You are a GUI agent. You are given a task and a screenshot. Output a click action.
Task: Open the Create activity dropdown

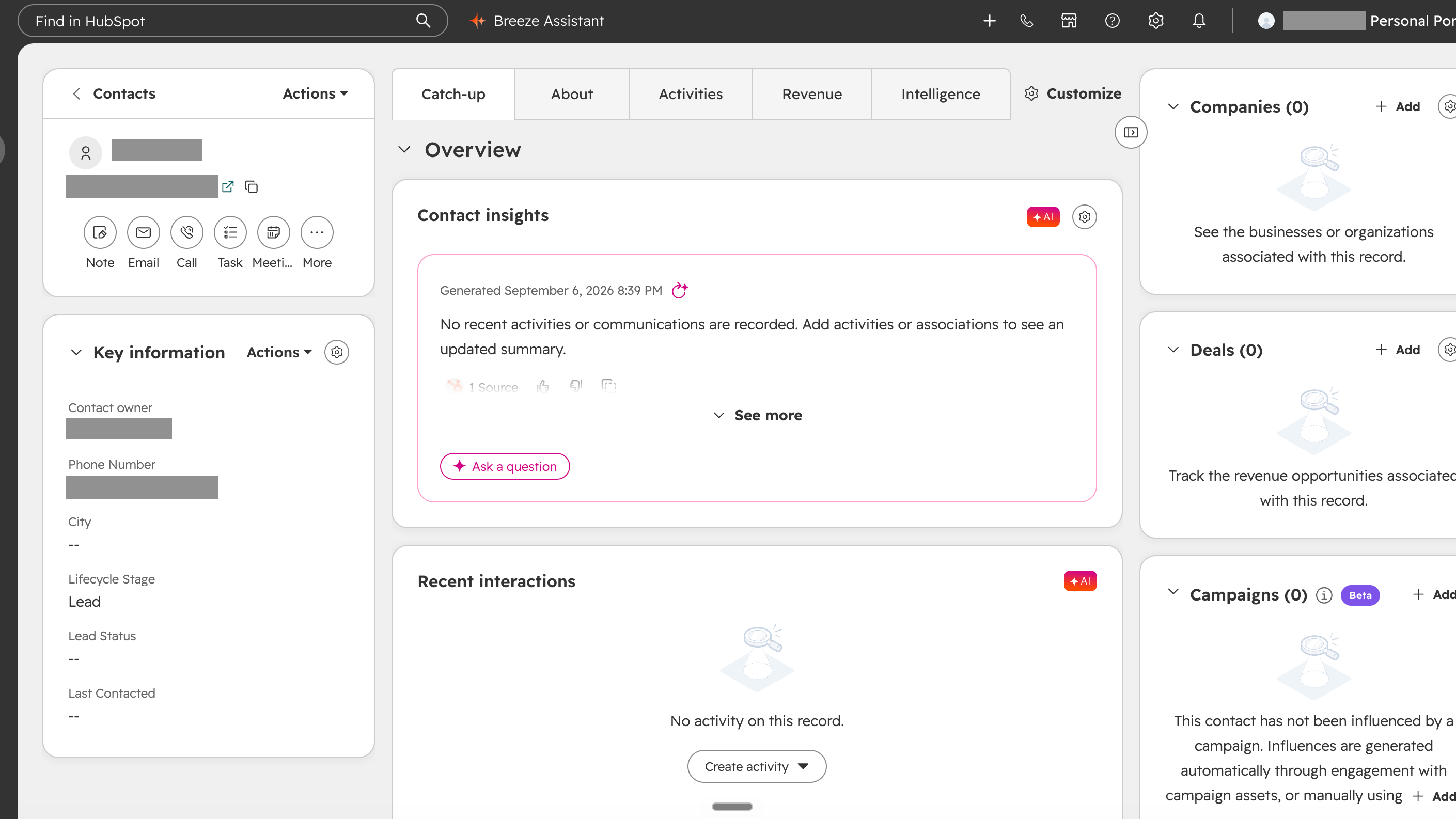click(757, 766)
